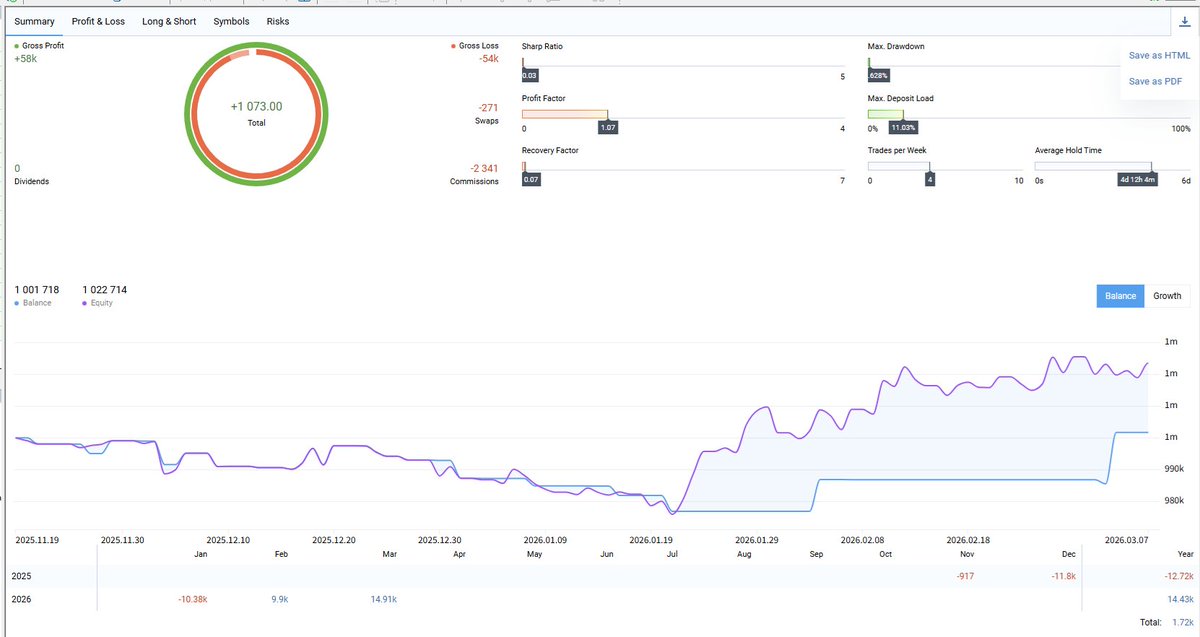1200x637 pixels.
Task: Click the blue Balance legend dot
Action: tap(17, 302)
